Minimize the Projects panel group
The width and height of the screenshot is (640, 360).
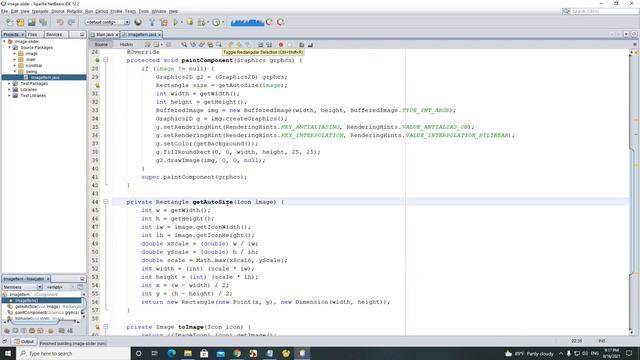pyautogui.click(x=82, y=35)
